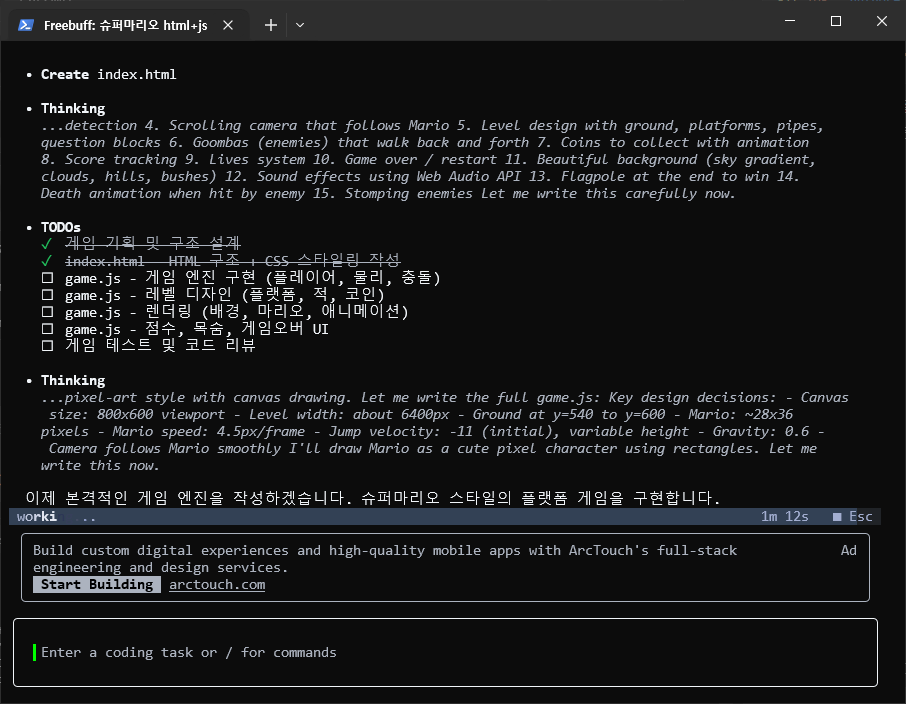Viewport: 906px width, 704px height.
Task: Close the Freebuff terminal tab
Action: [x=228, y=25]
